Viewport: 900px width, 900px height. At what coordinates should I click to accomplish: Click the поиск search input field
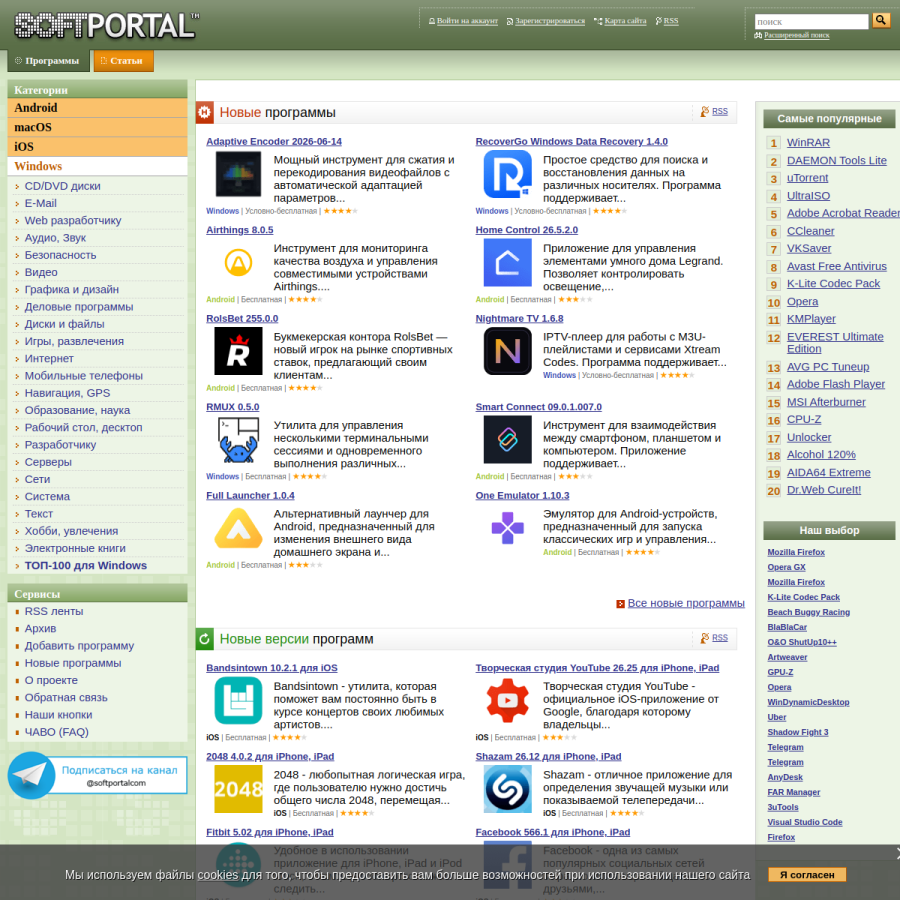[812, 22]
